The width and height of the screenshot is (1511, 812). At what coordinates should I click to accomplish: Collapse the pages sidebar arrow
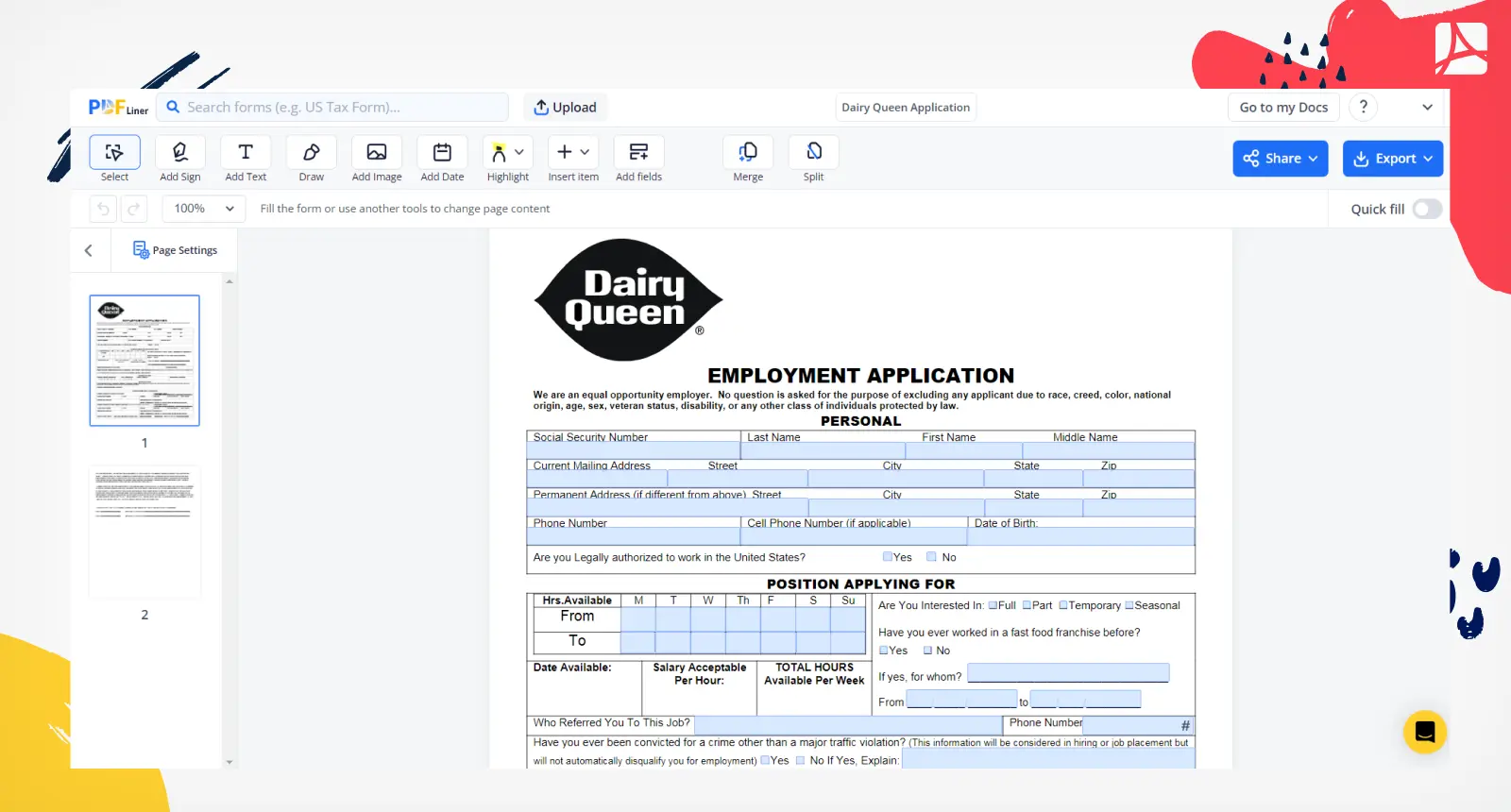[x=89, y=250]
